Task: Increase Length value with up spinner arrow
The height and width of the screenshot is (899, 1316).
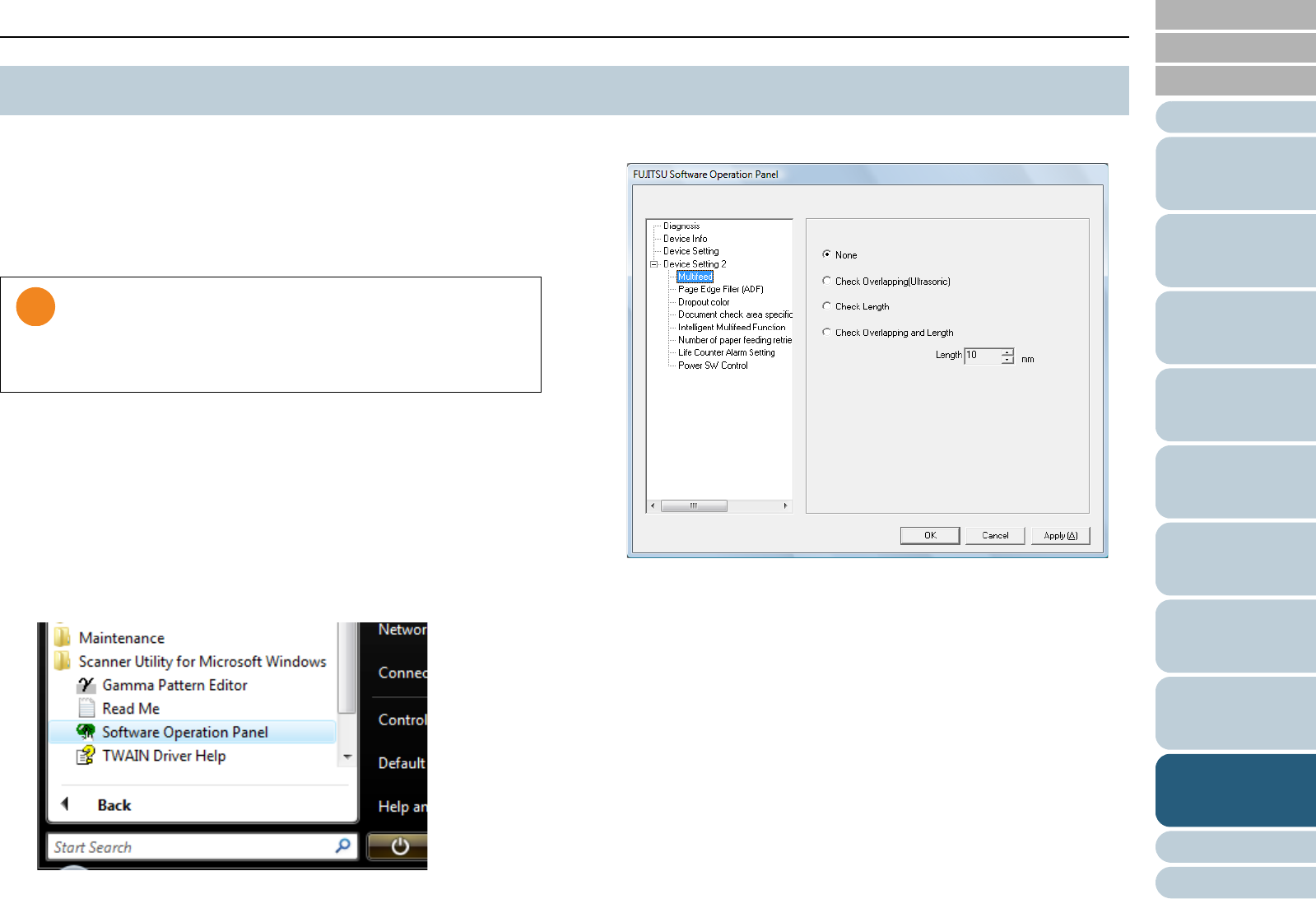Action: 1007,352
